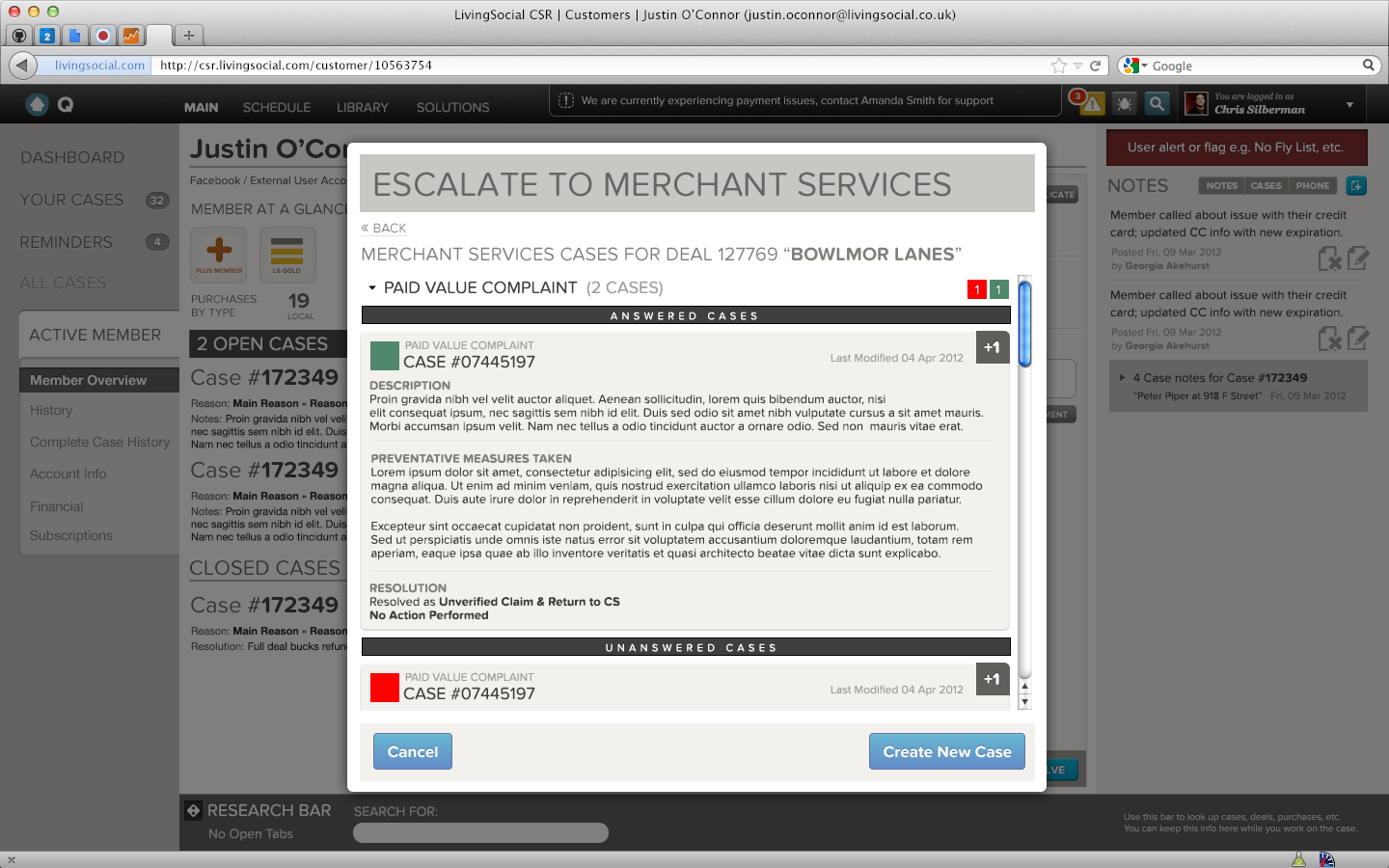This screenshot has width=1389, height=868.
Task: Open the SCHEDULE nav item
Action: (277, 107)
